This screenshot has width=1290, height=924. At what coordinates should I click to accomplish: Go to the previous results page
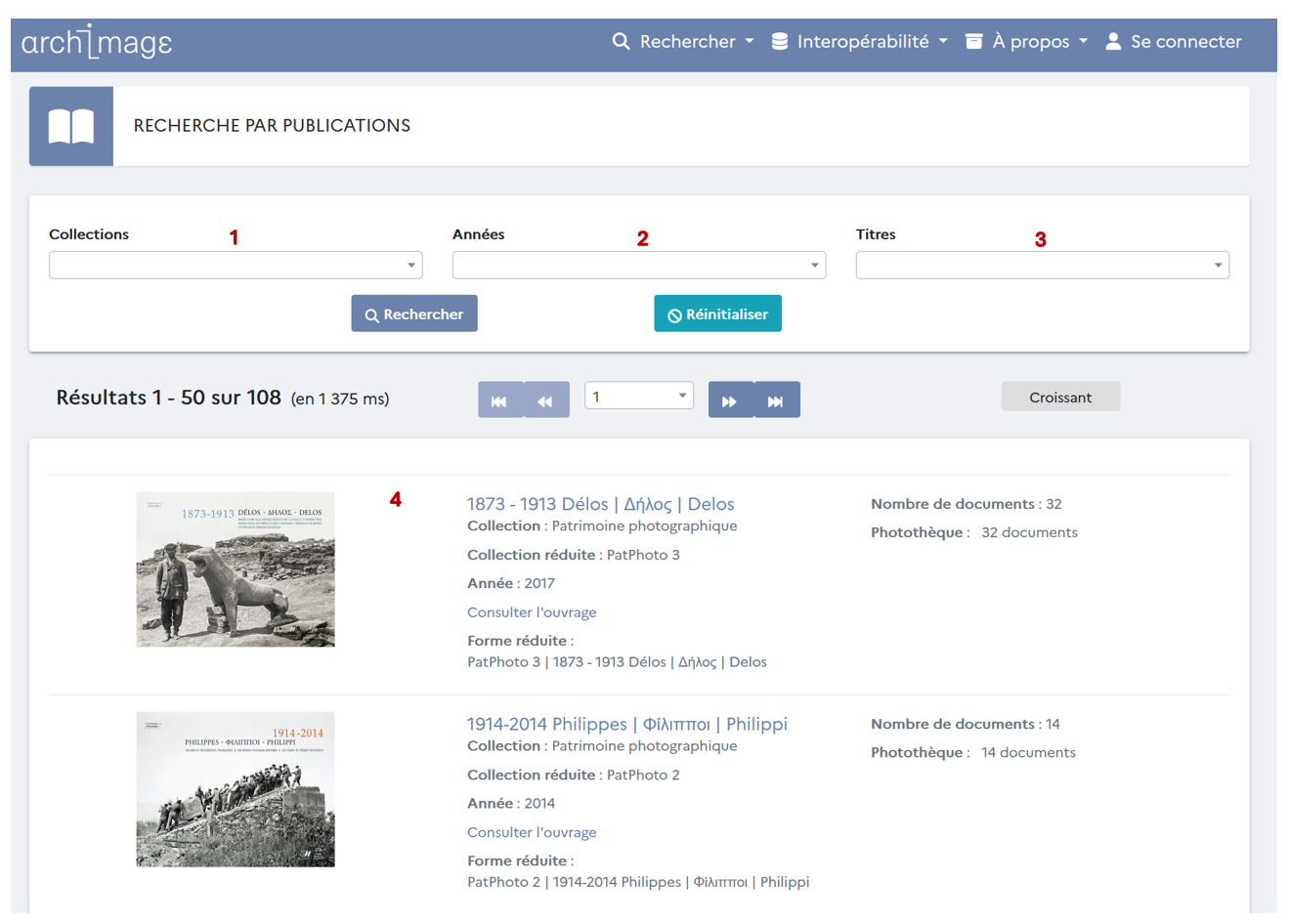[546, 400]
